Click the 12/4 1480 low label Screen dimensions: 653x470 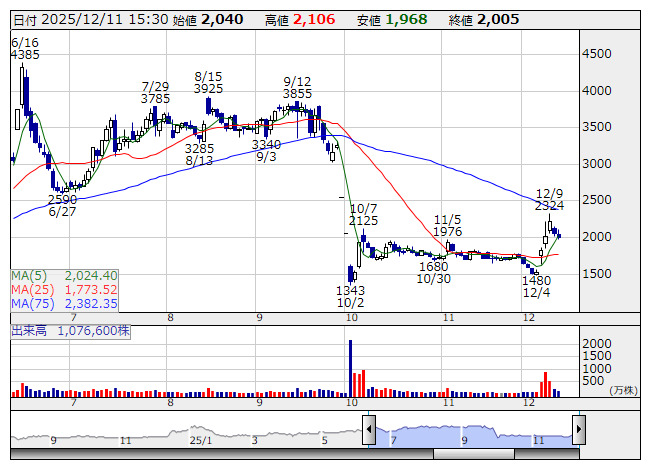tap(536, 286)
